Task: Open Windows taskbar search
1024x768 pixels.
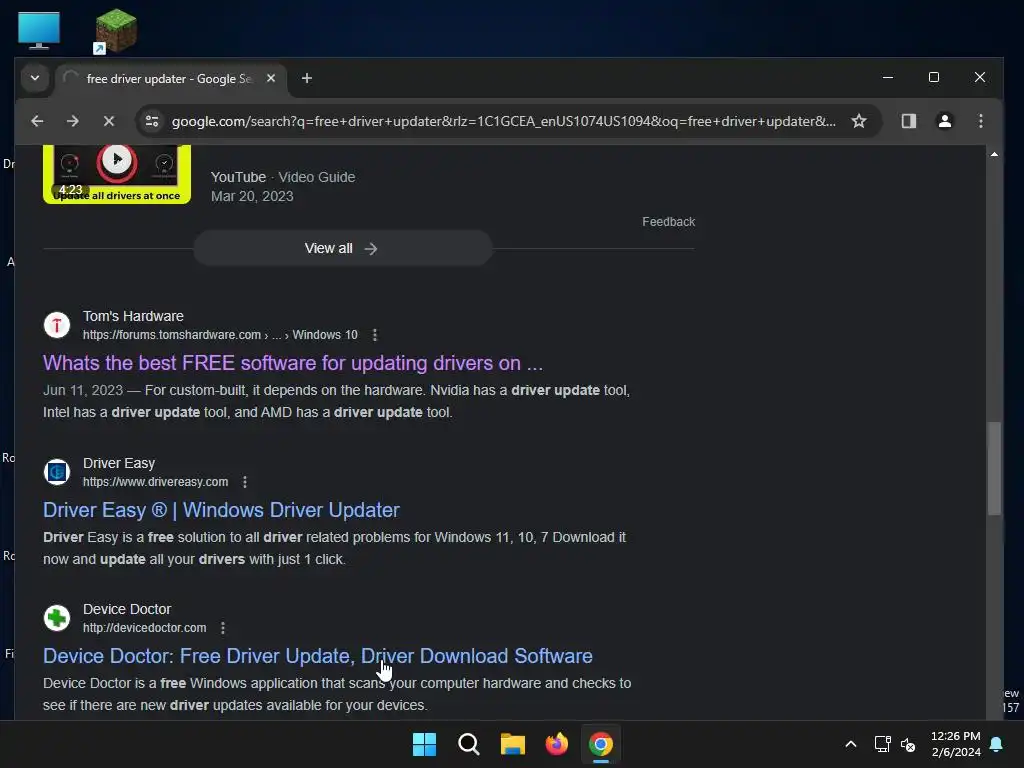Action: pos(469,744)
